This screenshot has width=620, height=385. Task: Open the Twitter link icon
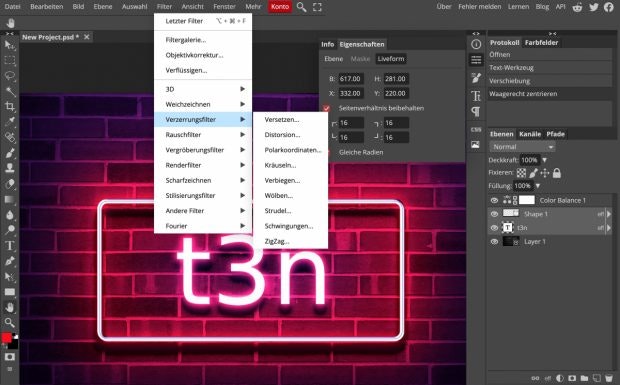point(594,7)
